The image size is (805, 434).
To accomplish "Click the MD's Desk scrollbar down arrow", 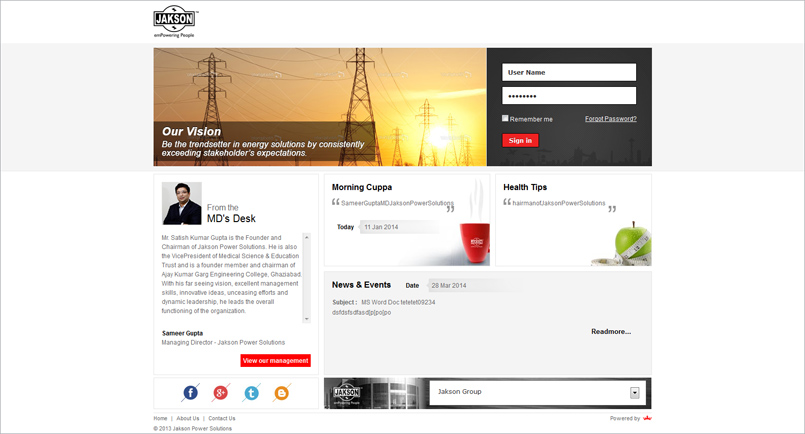I will tap(306, 319).
